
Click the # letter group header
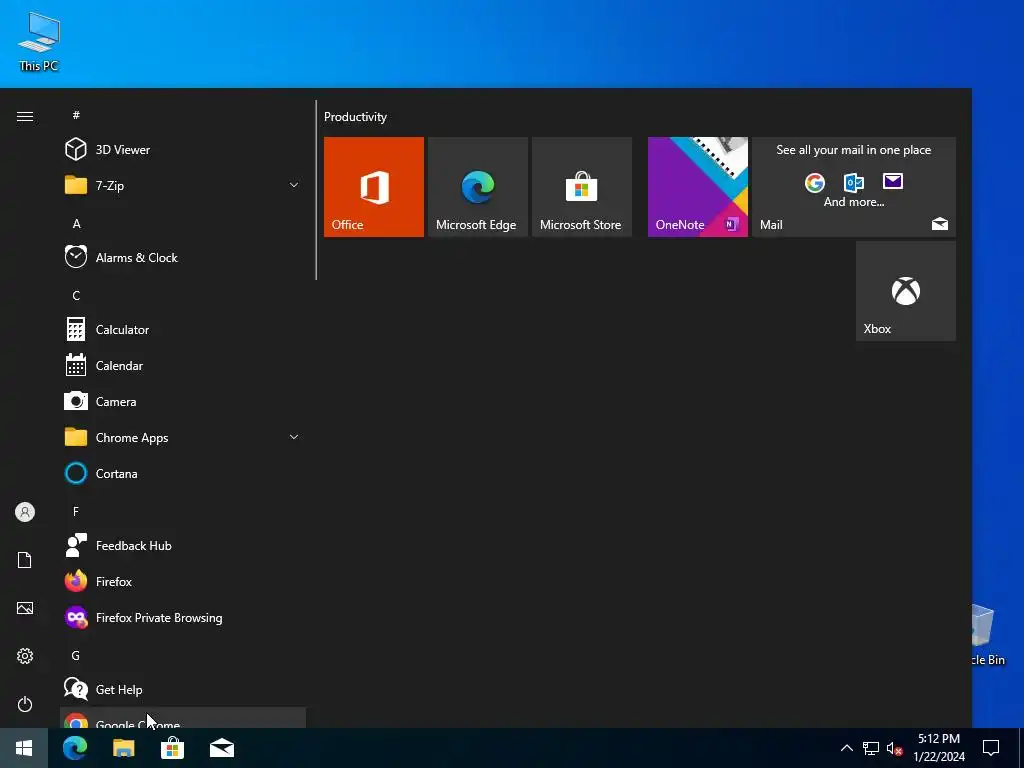76,115
